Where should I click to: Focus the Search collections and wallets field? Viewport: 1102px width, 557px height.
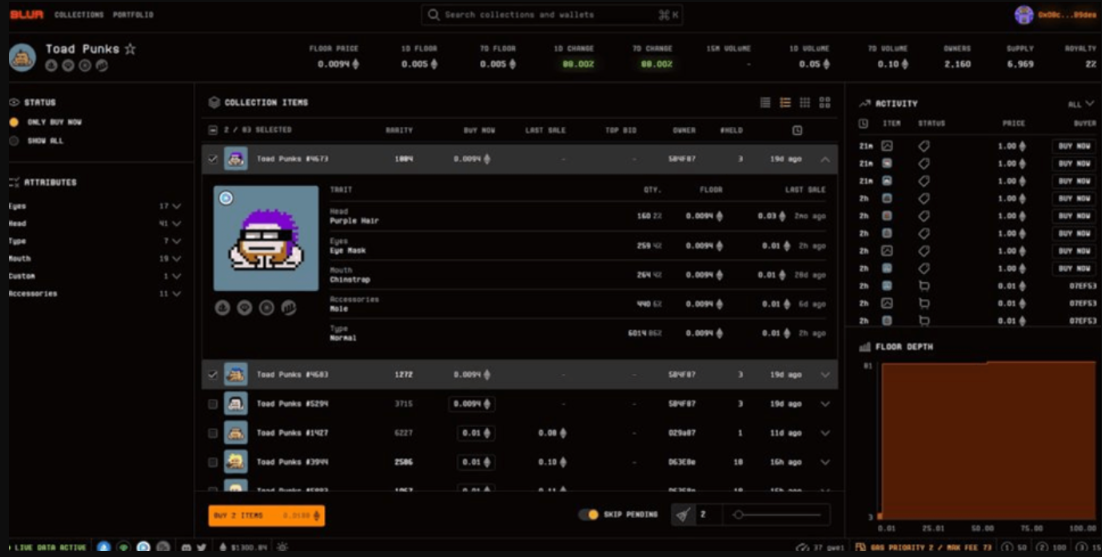click(552, 15)
